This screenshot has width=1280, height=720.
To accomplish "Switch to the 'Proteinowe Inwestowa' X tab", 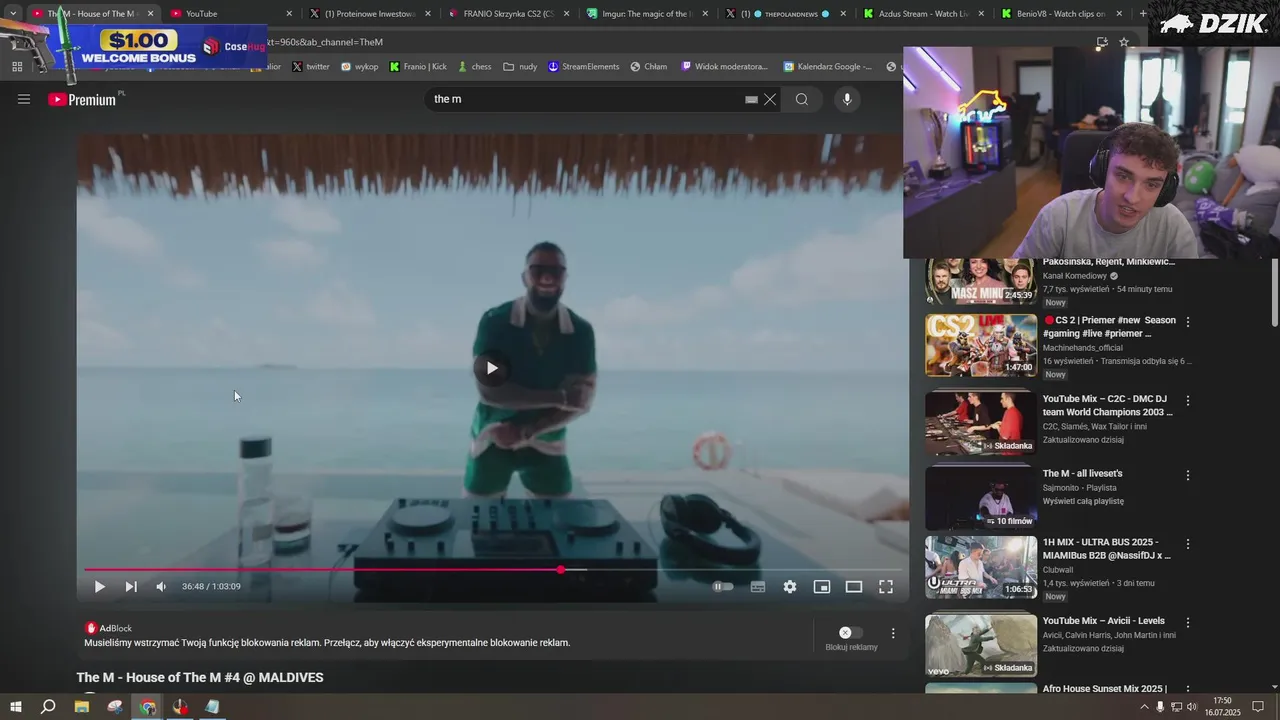I will [x=369, y=14].
